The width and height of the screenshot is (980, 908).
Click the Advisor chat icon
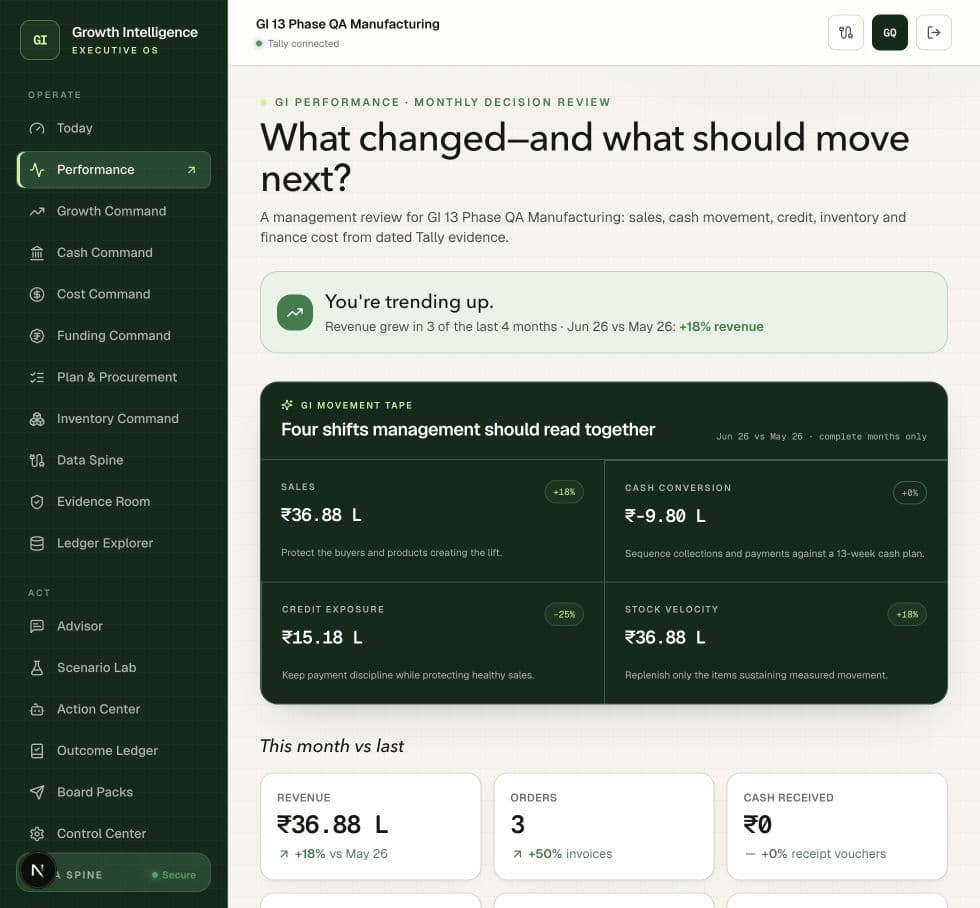pyautogui.click(x=37, y=626)
